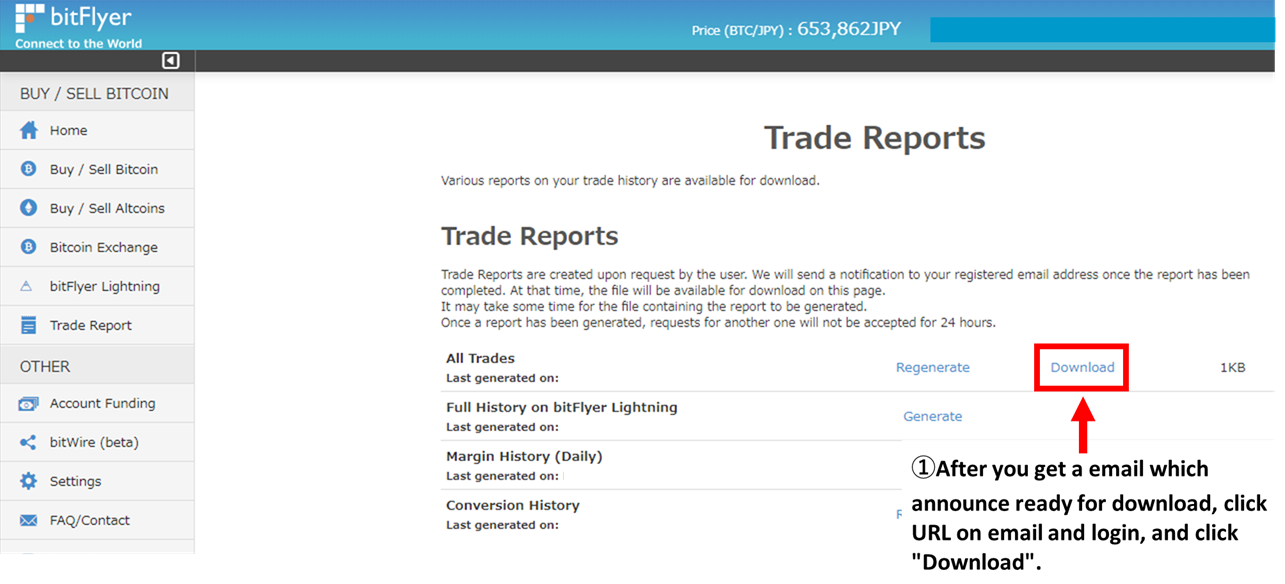Screen dimensions: 1285x584
Task: Click the Settings gear icon
Action: pos(29,481)
